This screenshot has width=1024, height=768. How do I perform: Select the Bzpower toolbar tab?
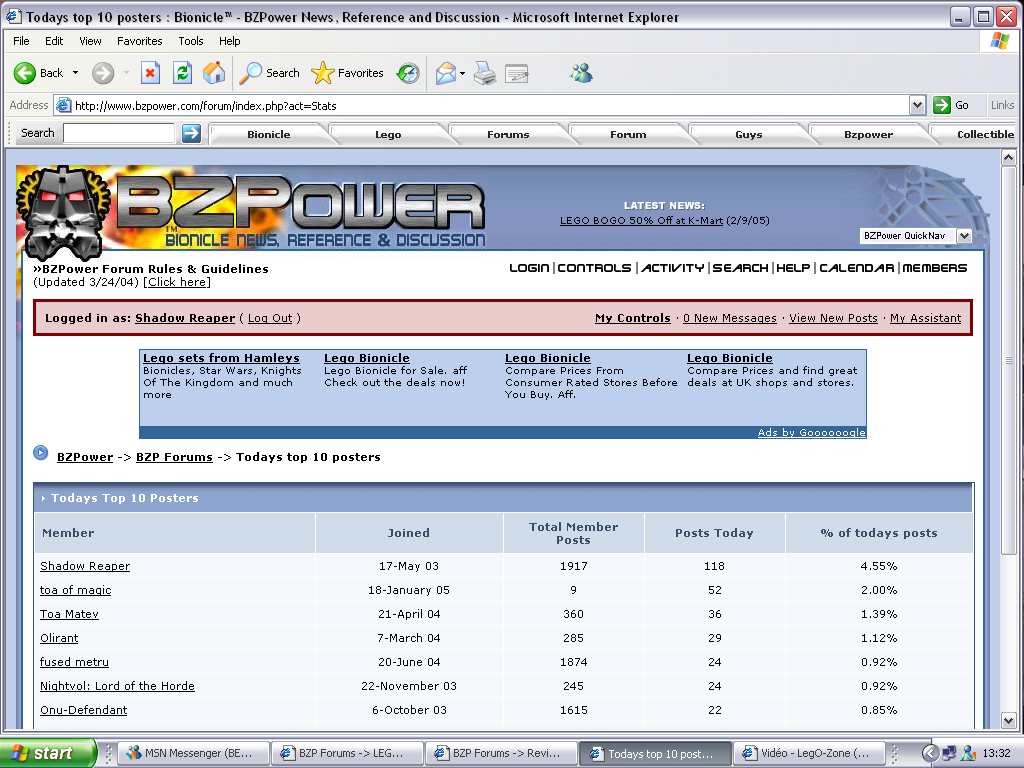pos(868,135)
